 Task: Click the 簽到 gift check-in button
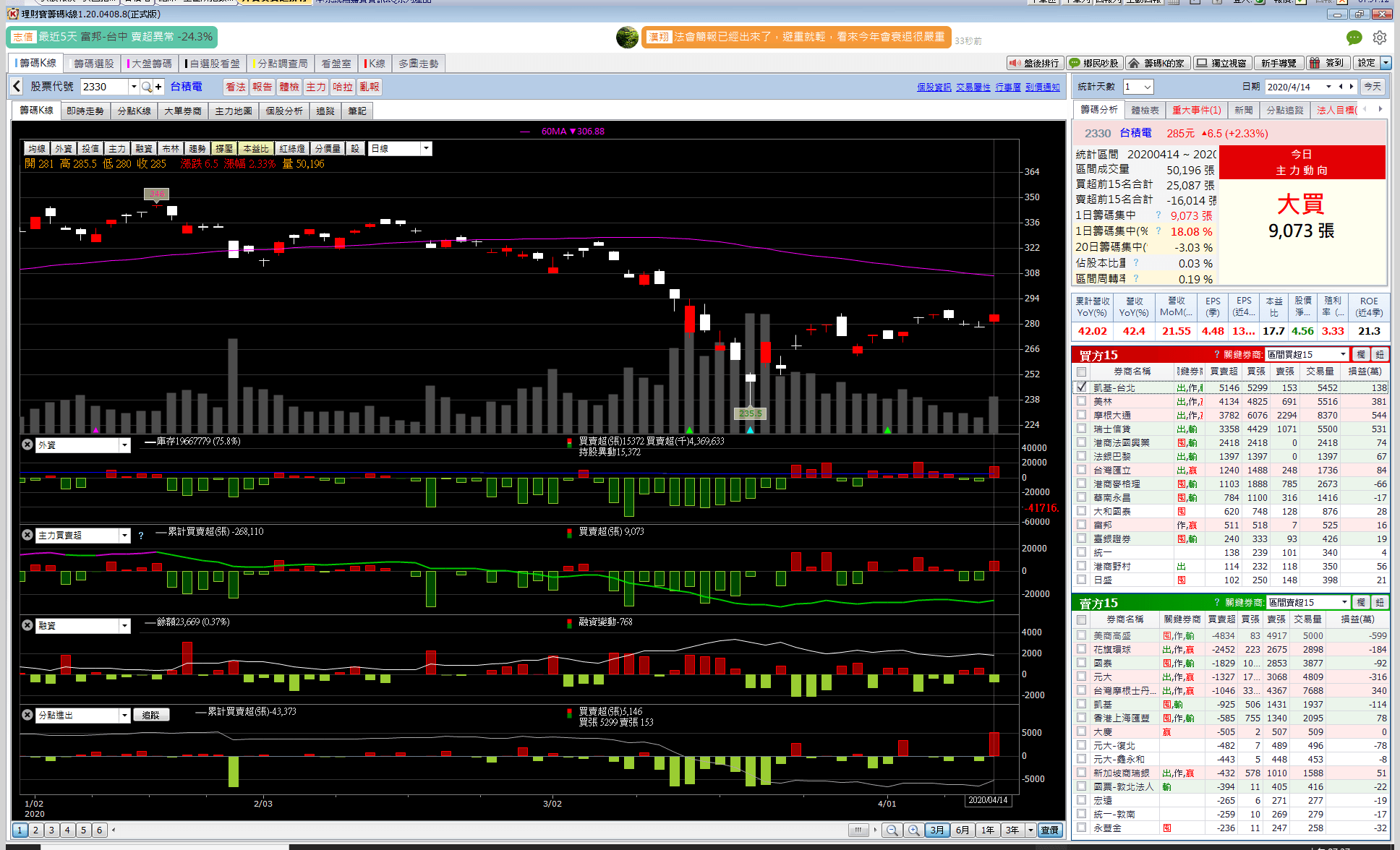click(1327, 64)
